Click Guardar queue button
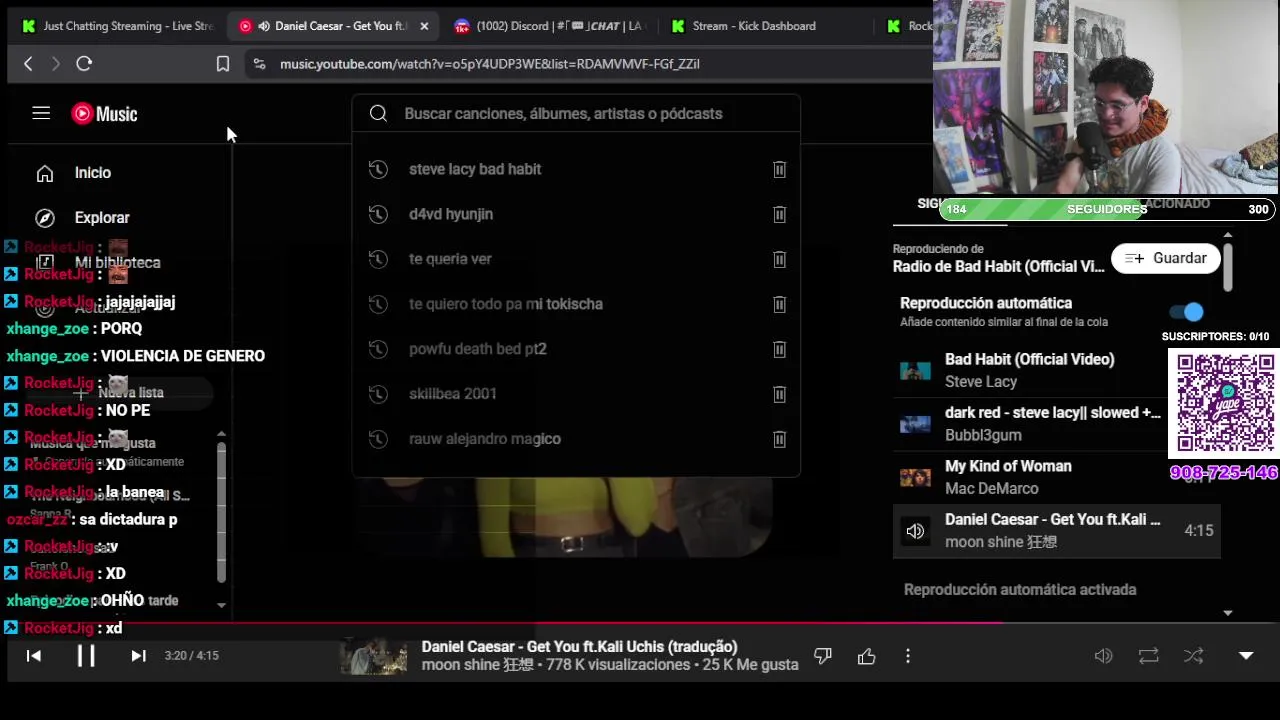Viewport: 1280px width, 720px height. click(x=1166, y=258)
